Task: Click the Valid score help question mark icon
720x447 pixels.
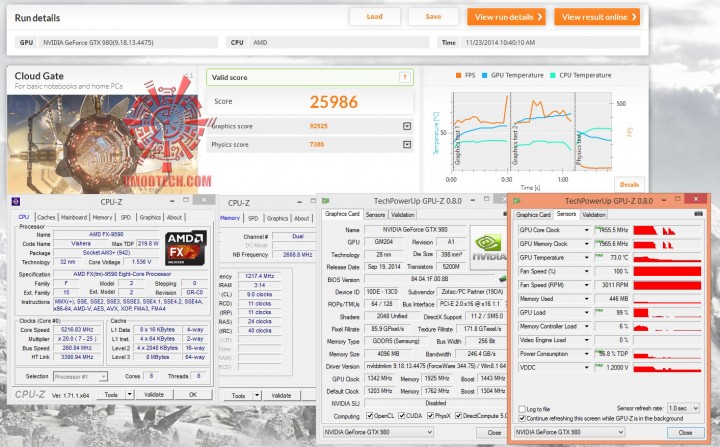Action: 405,77
